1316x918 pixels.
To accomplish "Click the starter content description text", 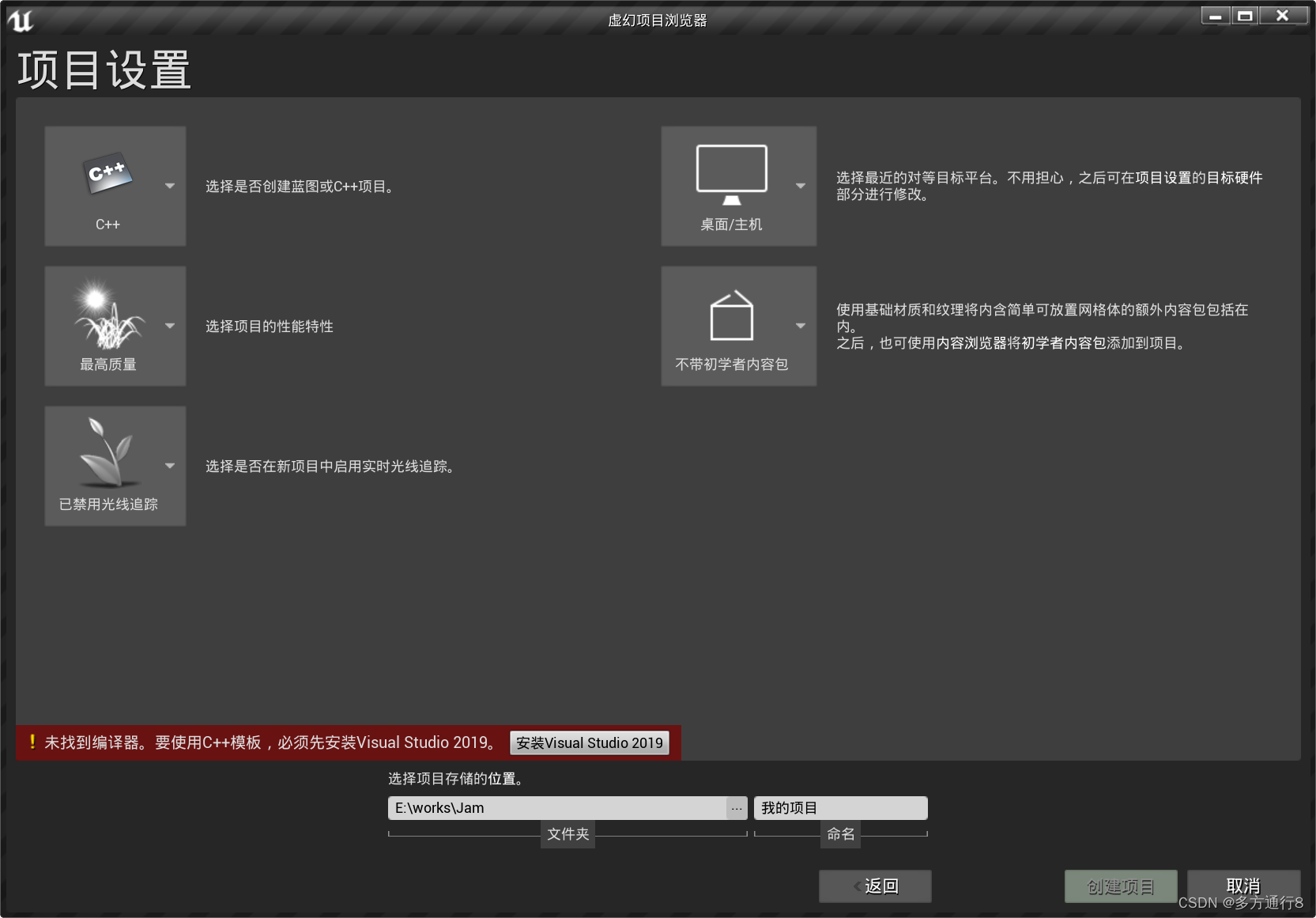I will [1043, 327].
